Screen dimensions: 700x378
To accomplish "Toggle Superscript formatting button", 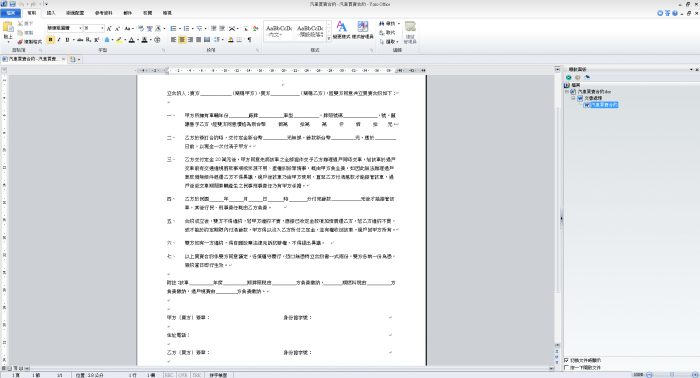I will (x=96, y=40).
